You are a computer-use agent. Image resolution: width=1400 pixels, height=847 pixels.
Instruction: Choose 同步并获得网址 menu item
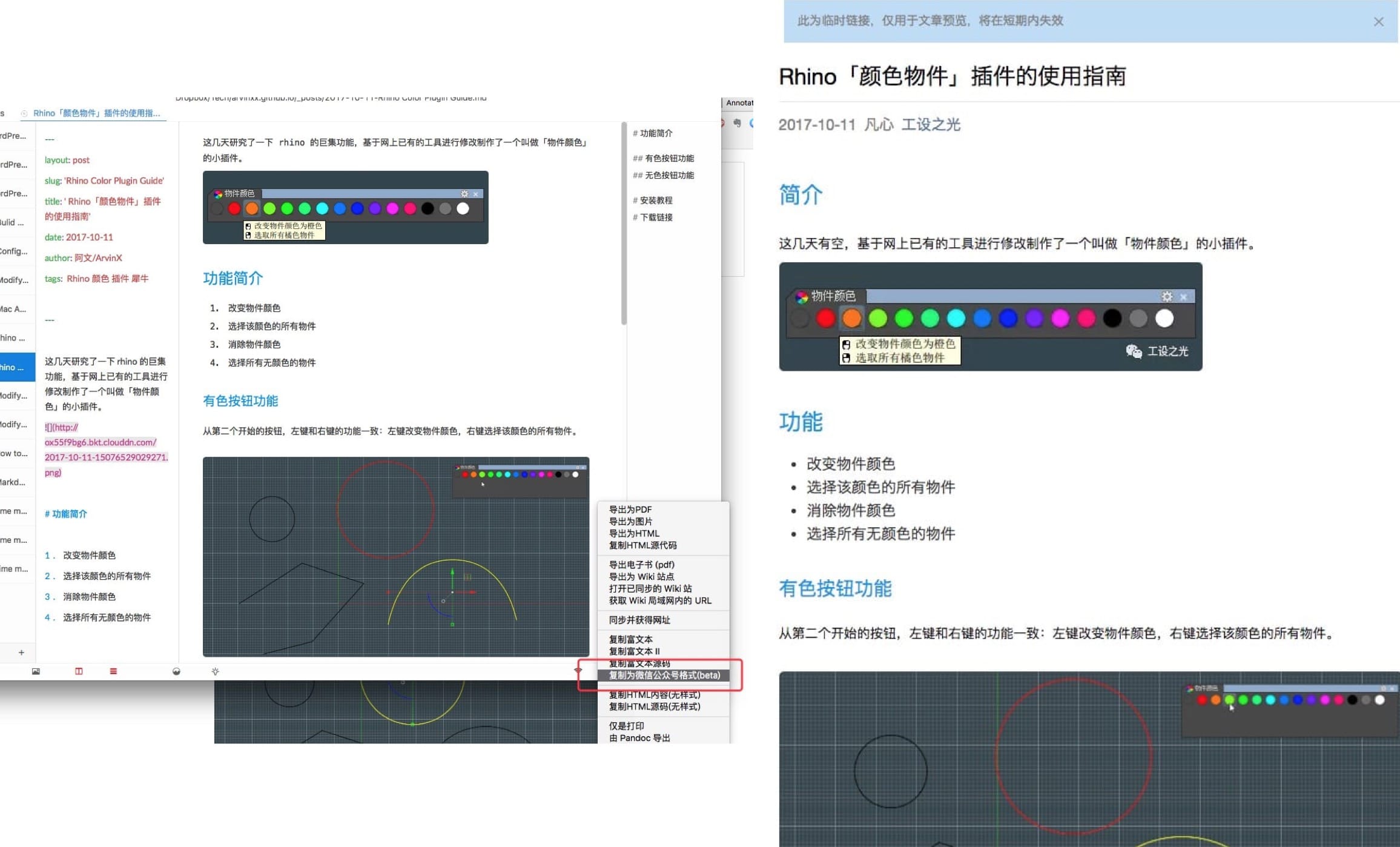[639, 620]
